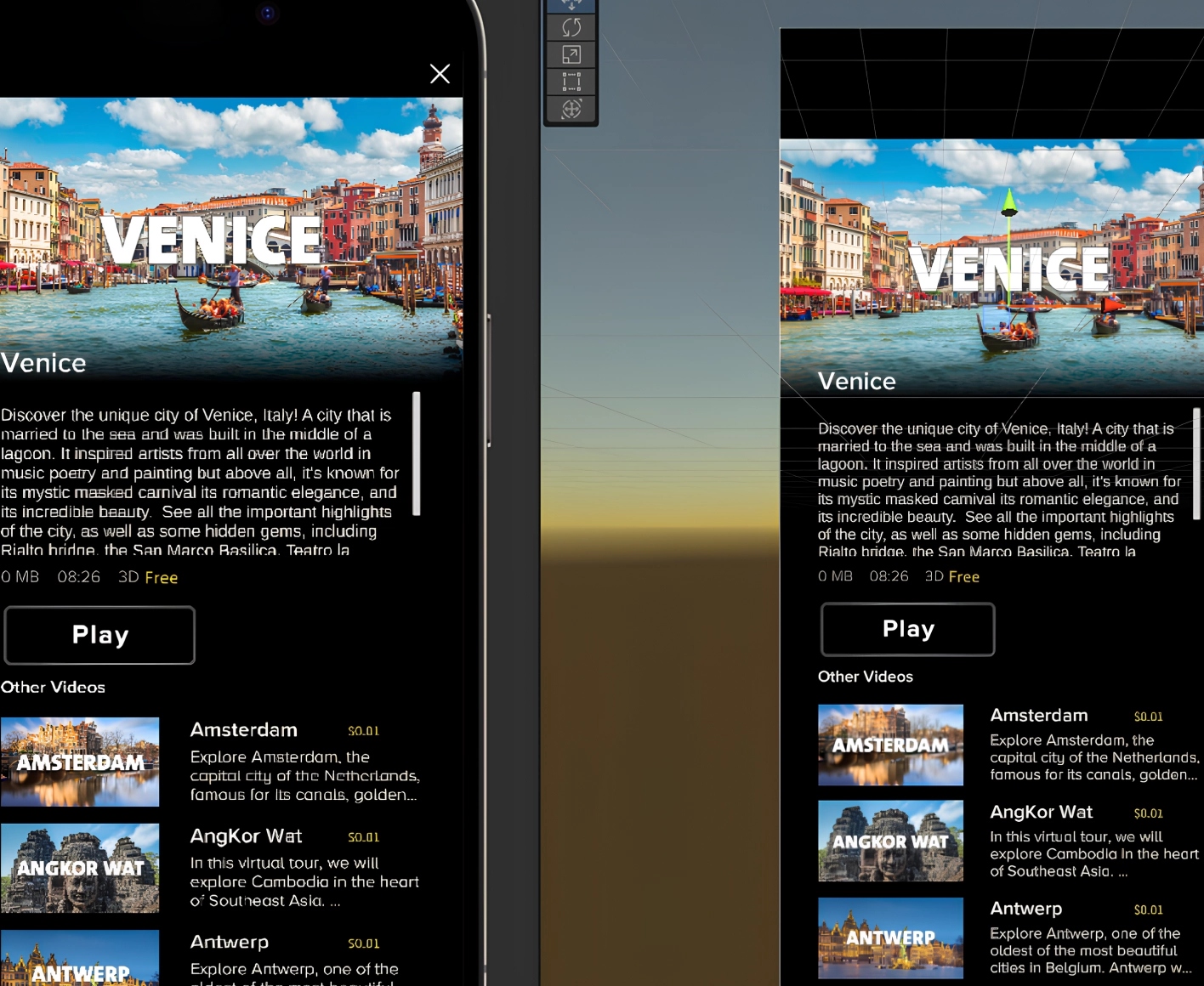Close the Venice detail view with X
The width and height of the screenshot is (1204, 986).
440,74
